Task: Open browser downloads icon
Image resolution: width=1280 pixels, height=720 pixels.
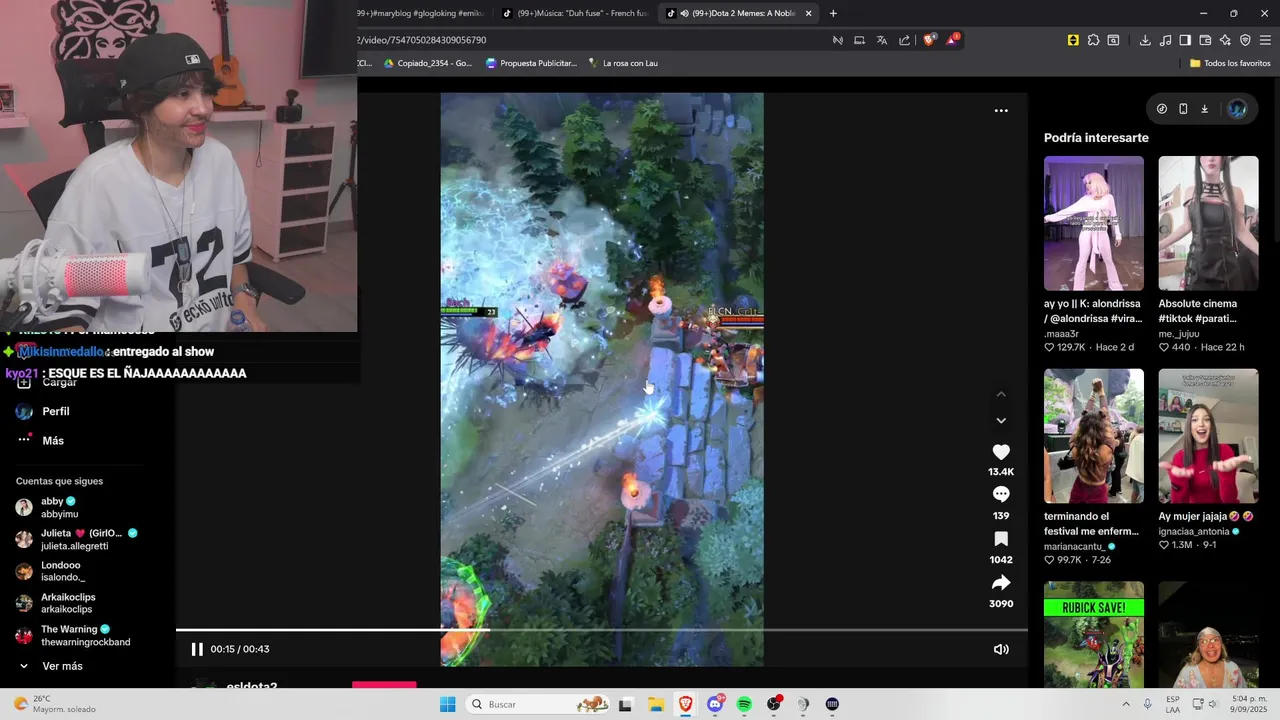Action: 1145,40
